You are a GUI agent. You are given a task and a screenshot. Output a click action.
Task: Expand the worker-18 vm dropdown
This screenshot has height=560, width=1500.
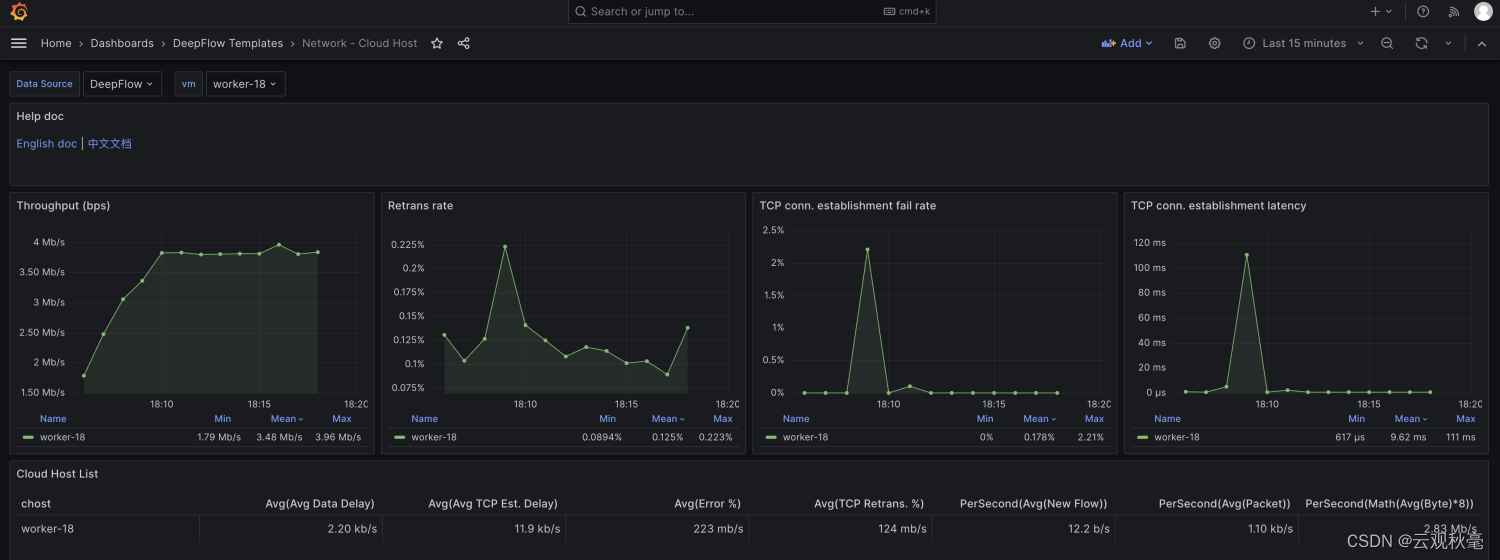click(x=245, y=84)
